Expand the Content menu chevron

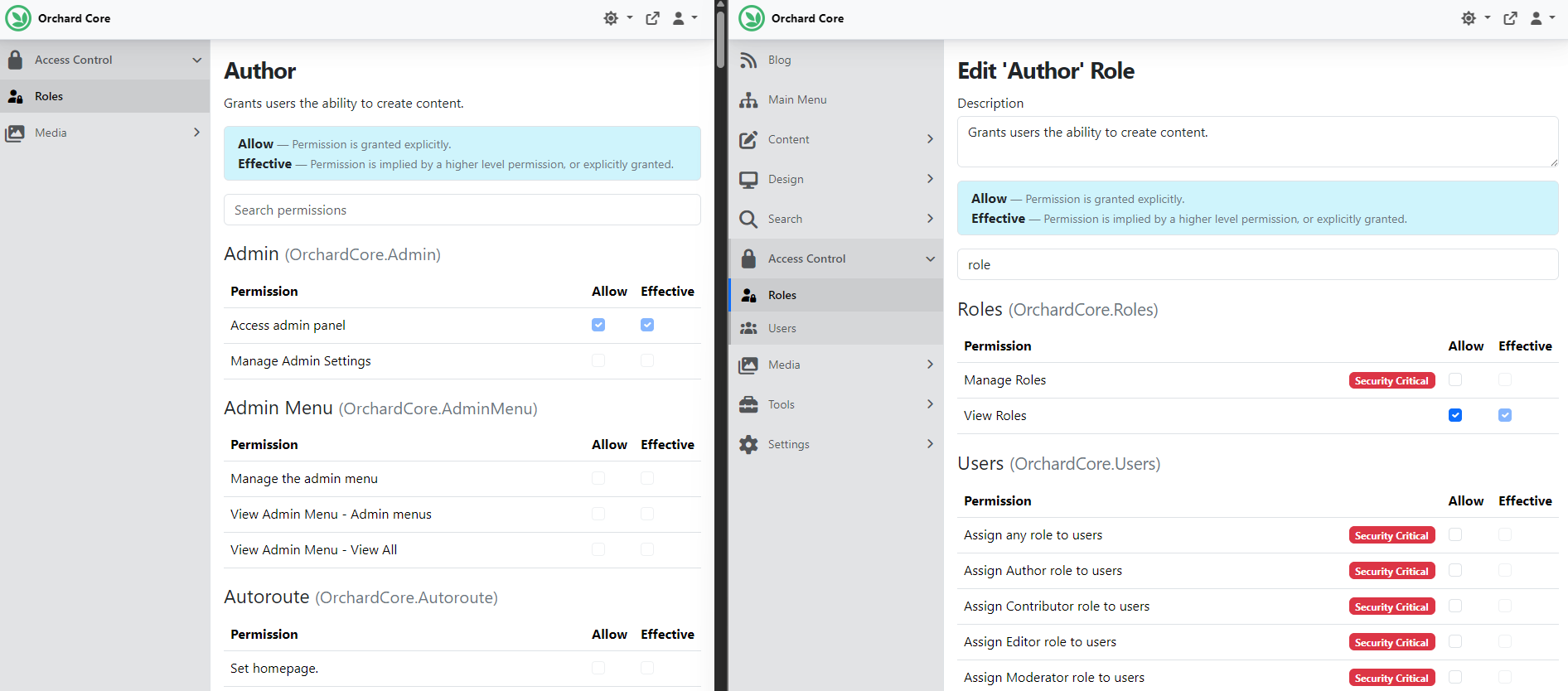click(931, 139)
